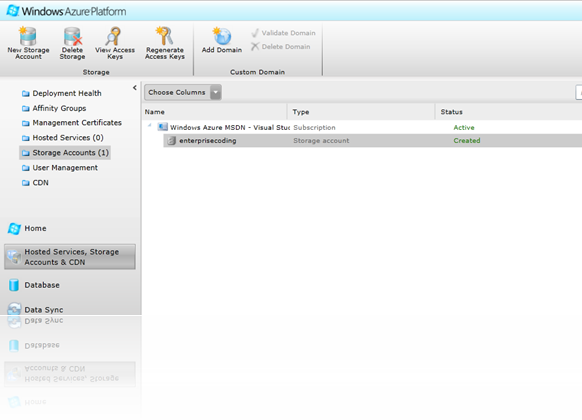Click the 'Storage account' type cell
Viewport: 582px width, 420px height.
pos(321,141)
